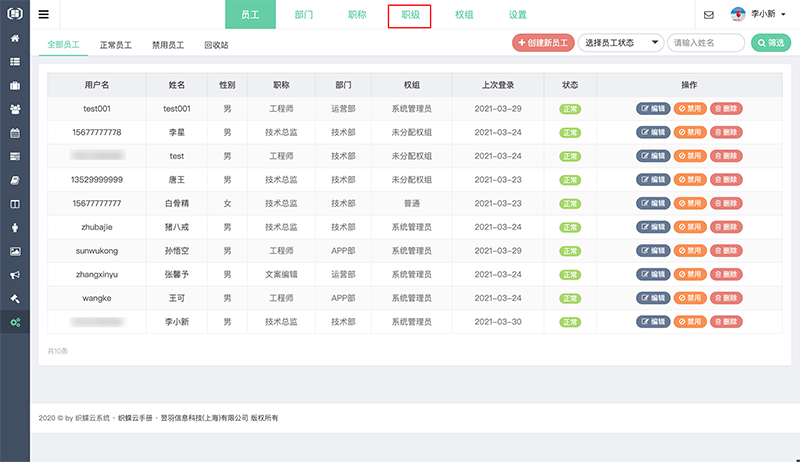Screen dimensions: 800x462
Task: Open the book icon in sidebar
Action: click(15, 180)
